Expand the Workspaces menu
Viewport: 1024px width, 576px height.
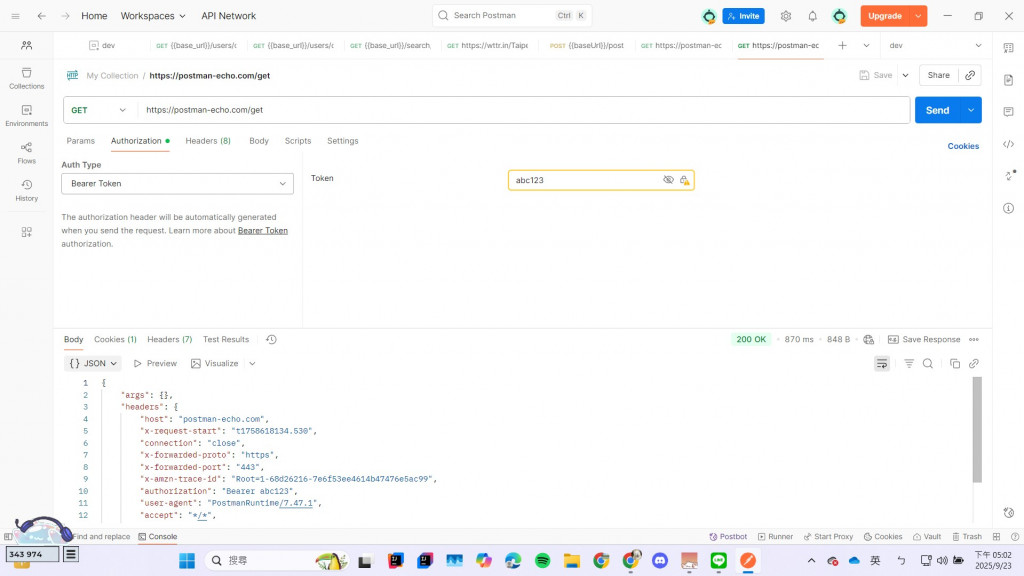click(153, 16)
